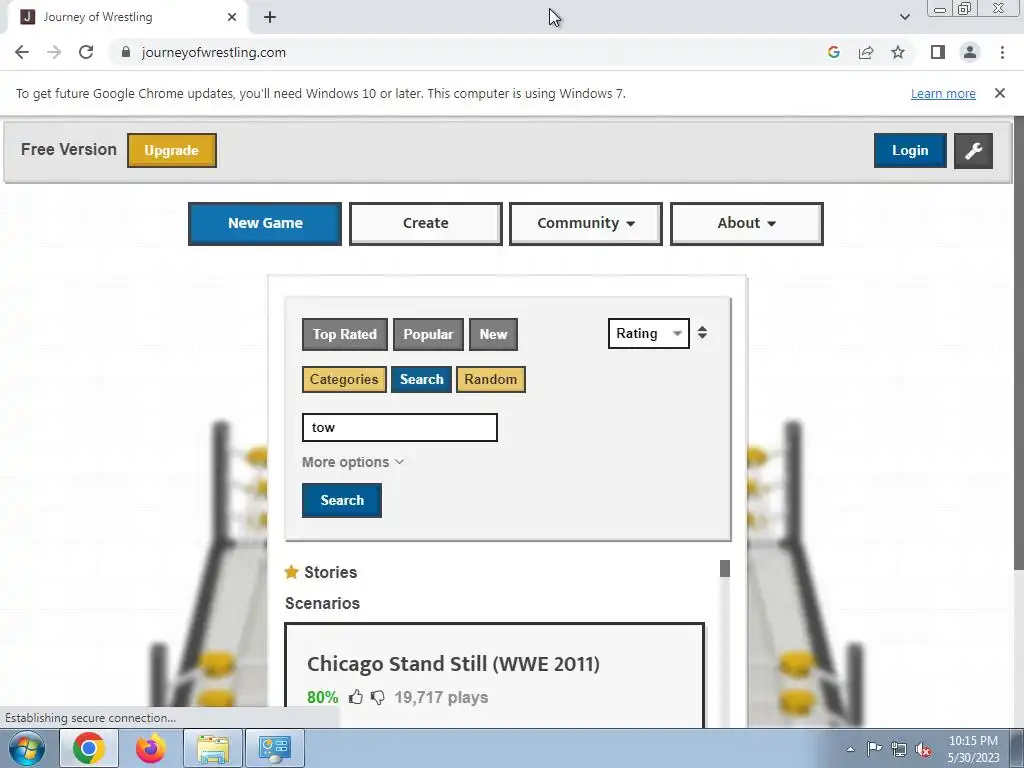
Task: Select the New filter
Action: pyautogui.click(x=493, y=334)
